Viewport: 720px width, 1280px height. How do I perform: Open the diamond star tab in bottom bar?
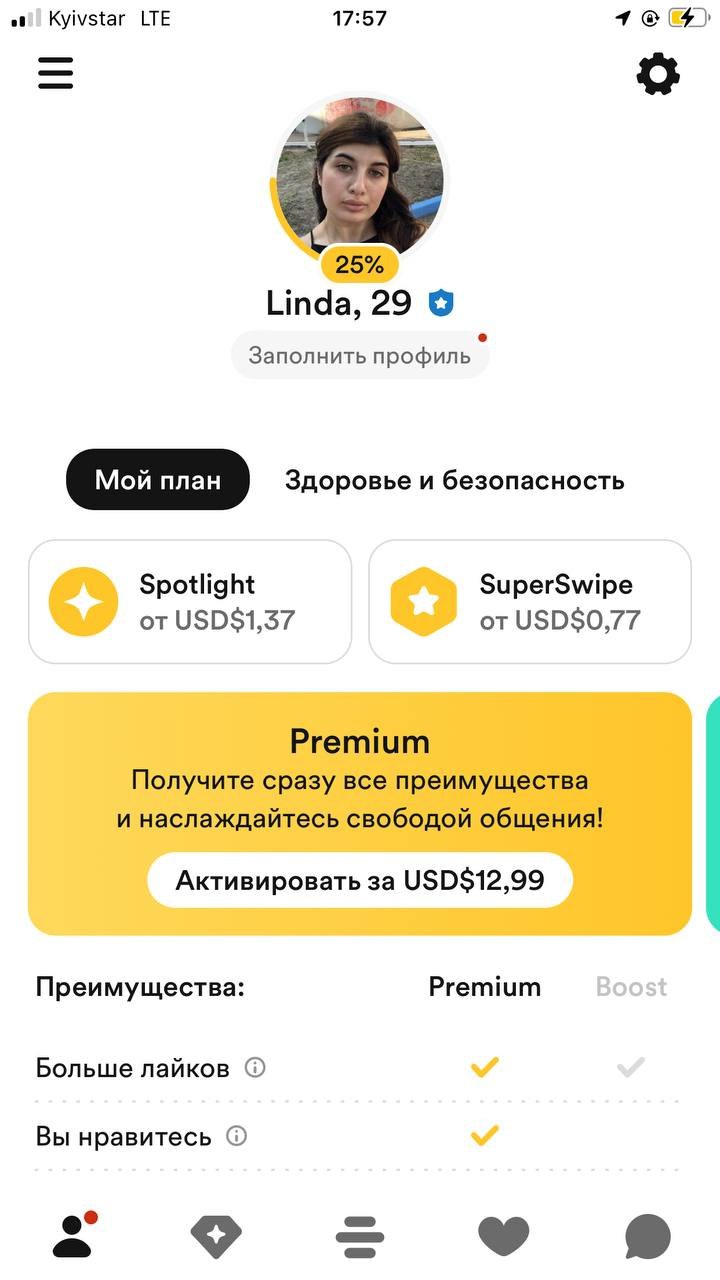(216, 1237)
